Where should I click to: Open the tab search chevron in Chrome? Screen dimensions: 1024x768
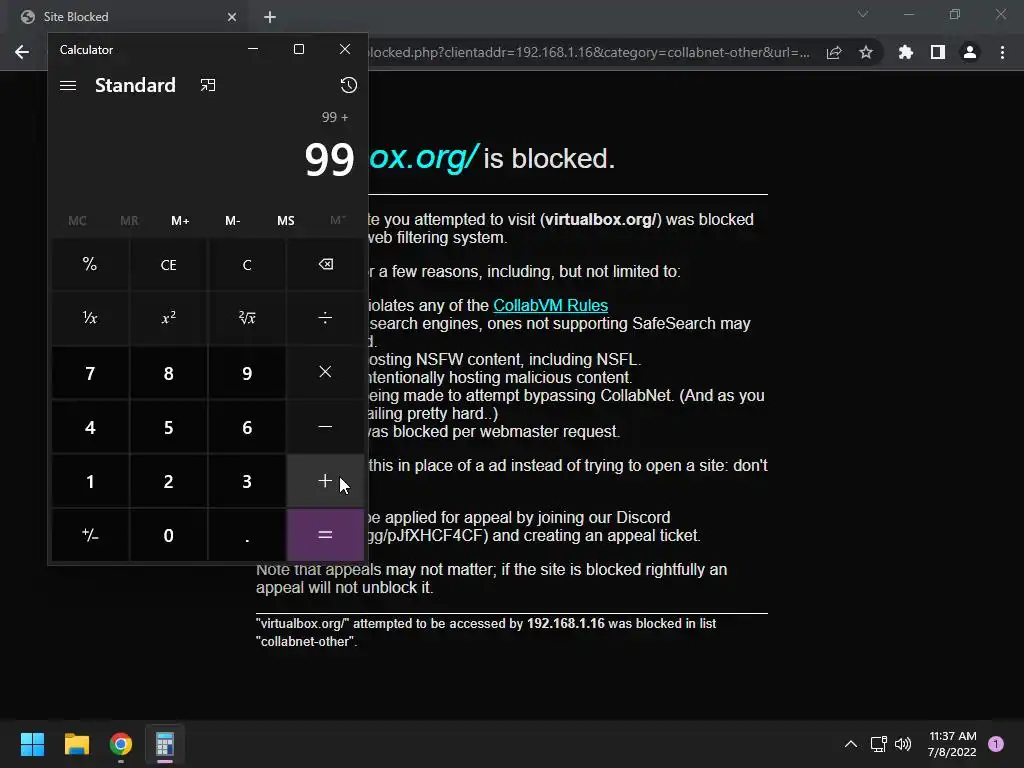[x=863, y=14]
